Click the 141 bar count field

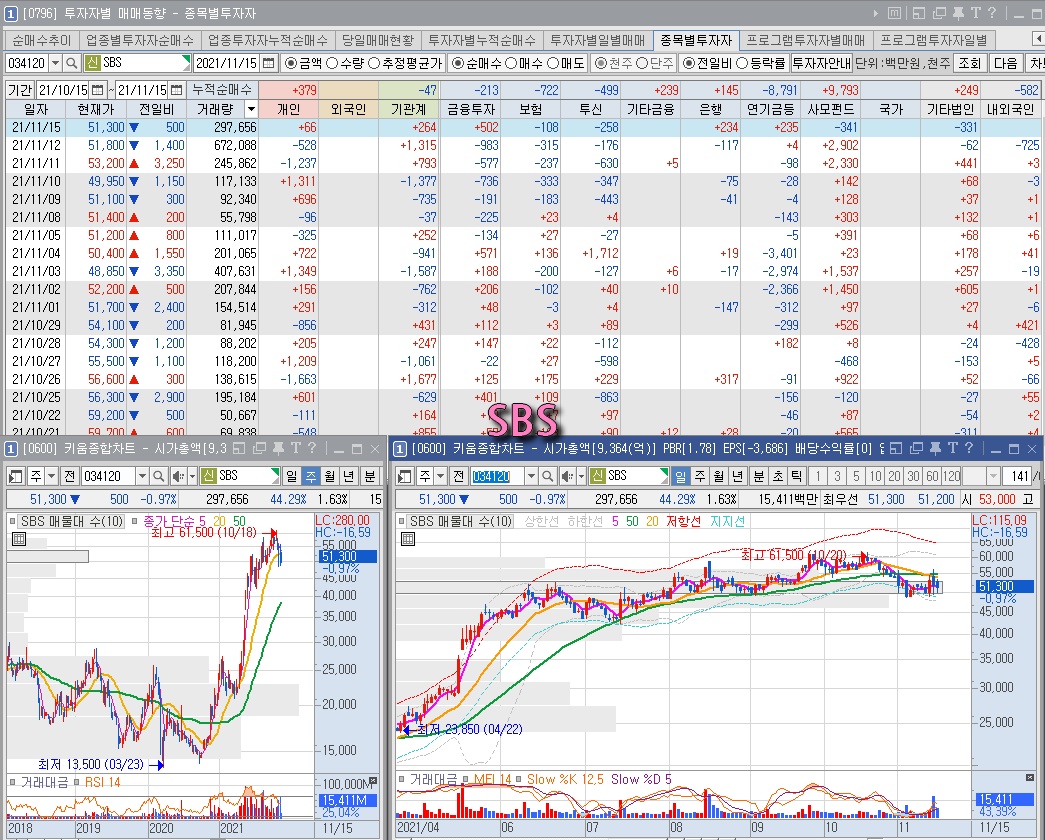(x=1020, y=476)
